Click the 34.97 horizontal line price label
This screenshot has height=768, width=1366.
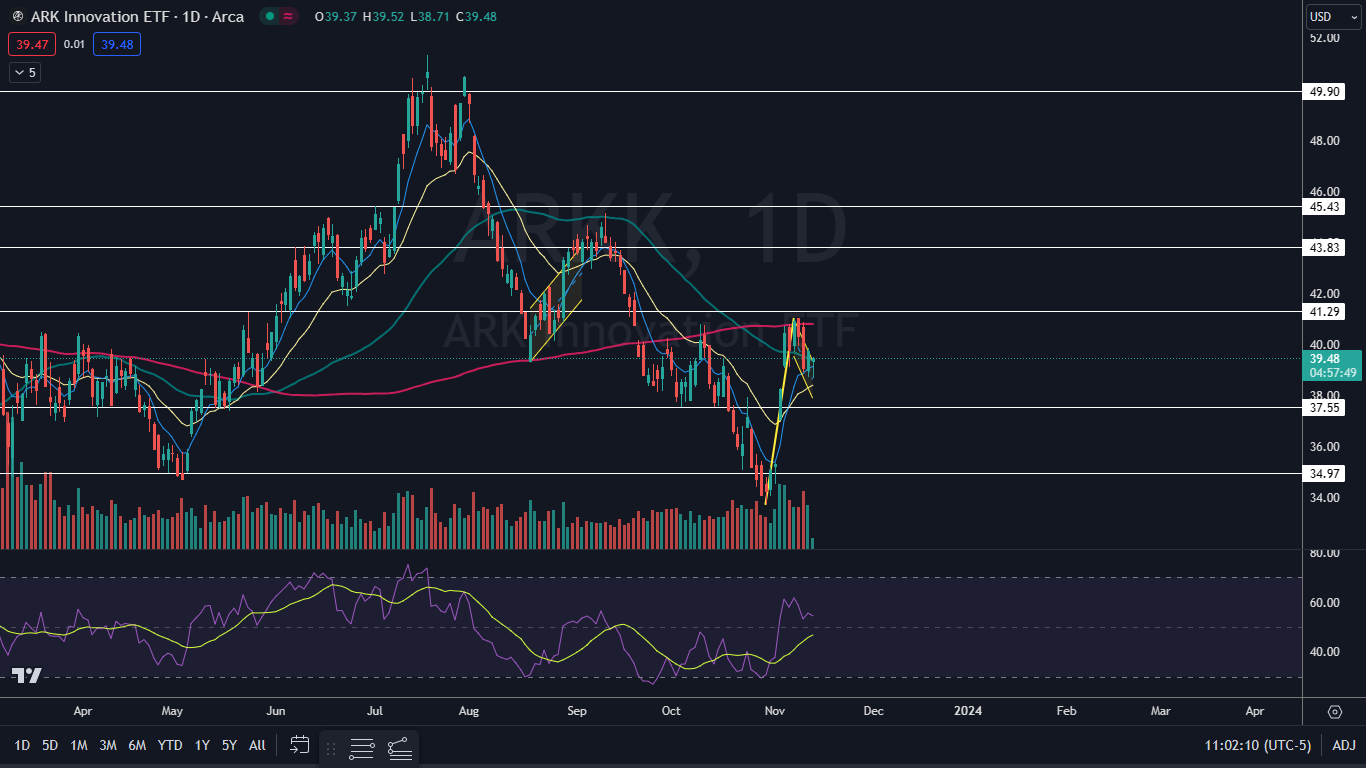[x=1326, y=473]
